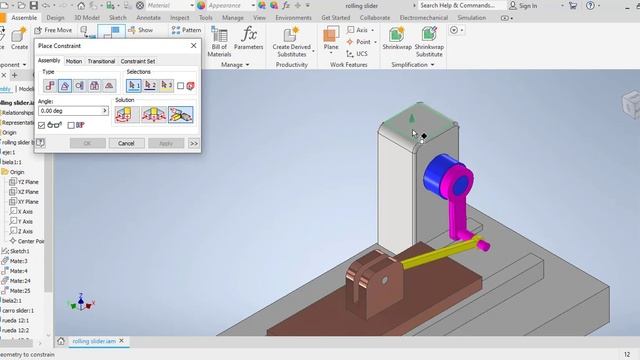Expand the dialog with the >> button
This screenshot has width=640, height=360.
(194, 143)
